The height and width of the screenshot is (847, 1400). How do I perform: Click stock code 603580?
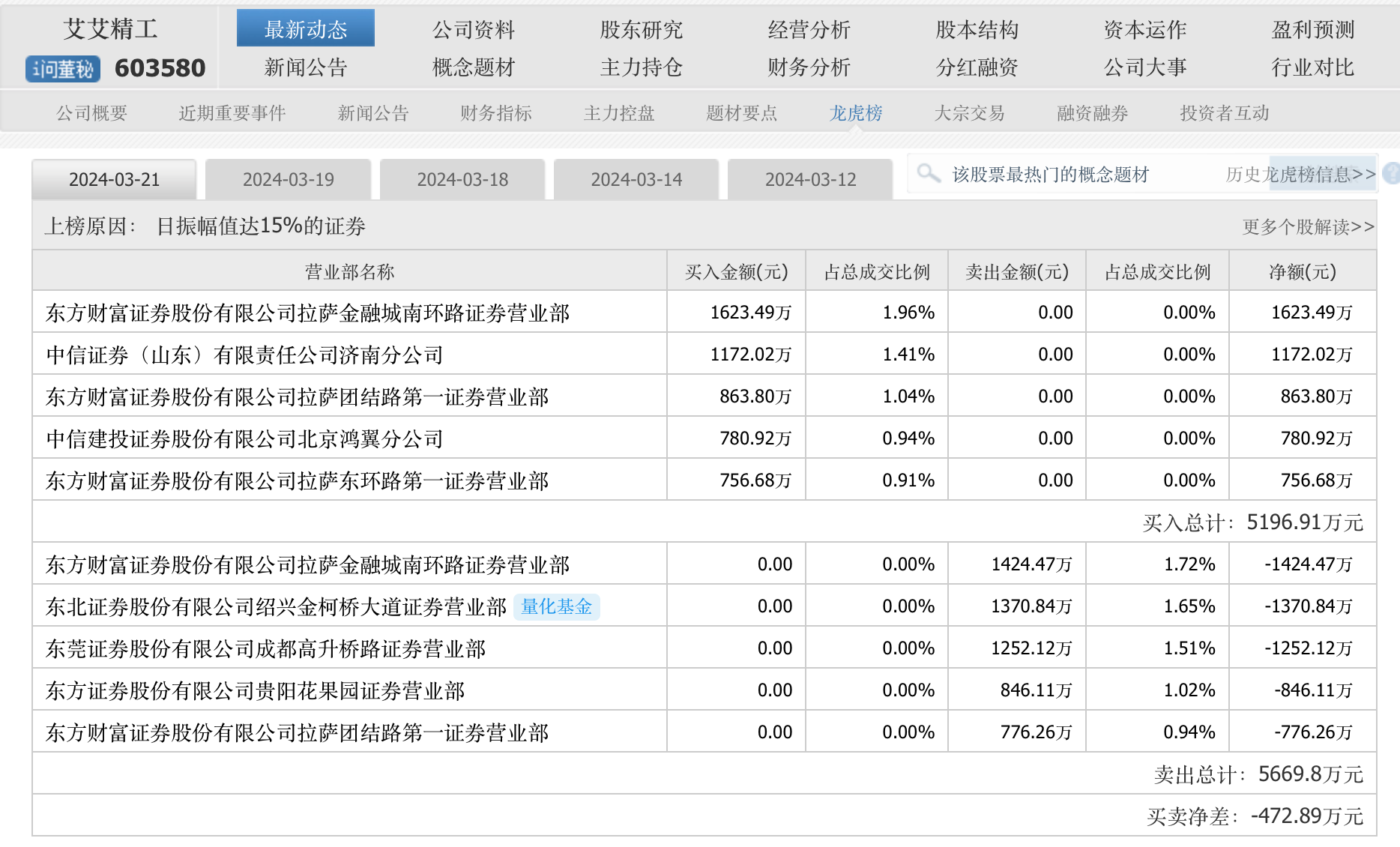tap(160, 68)
